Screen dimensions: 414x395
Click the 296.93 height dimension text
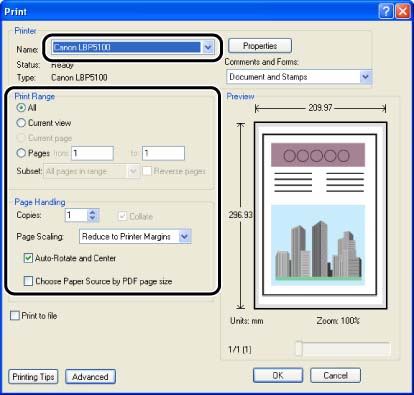pos(241,214)
